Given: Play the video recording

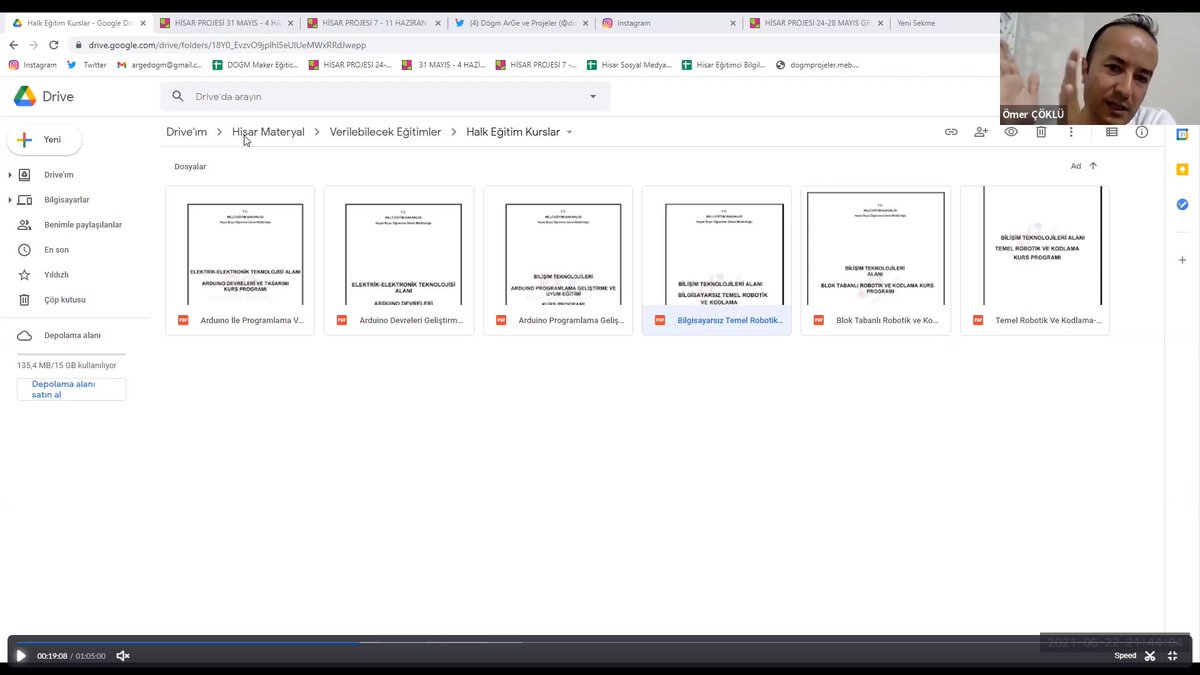Looking at the screenshot, I should [21, 656].
